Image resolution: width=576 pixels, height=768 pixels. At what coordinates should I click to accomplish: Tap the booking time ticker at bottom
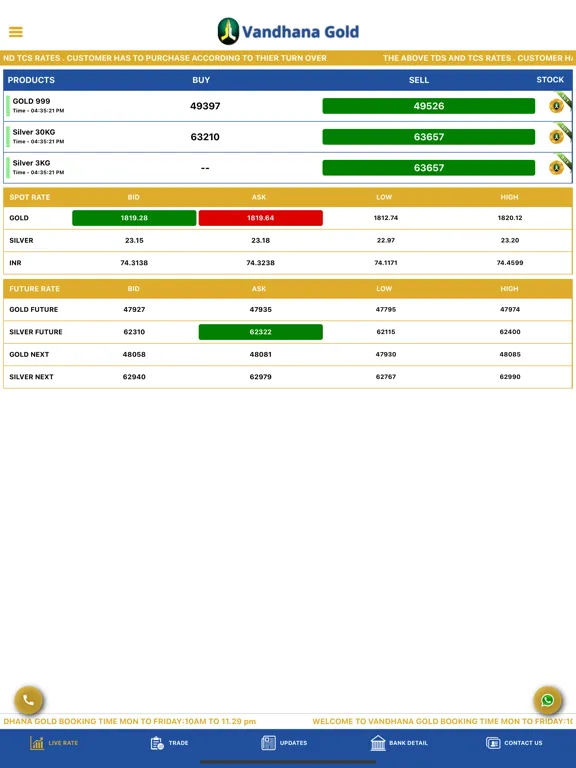pyautogui.click(x=288, y=721)
